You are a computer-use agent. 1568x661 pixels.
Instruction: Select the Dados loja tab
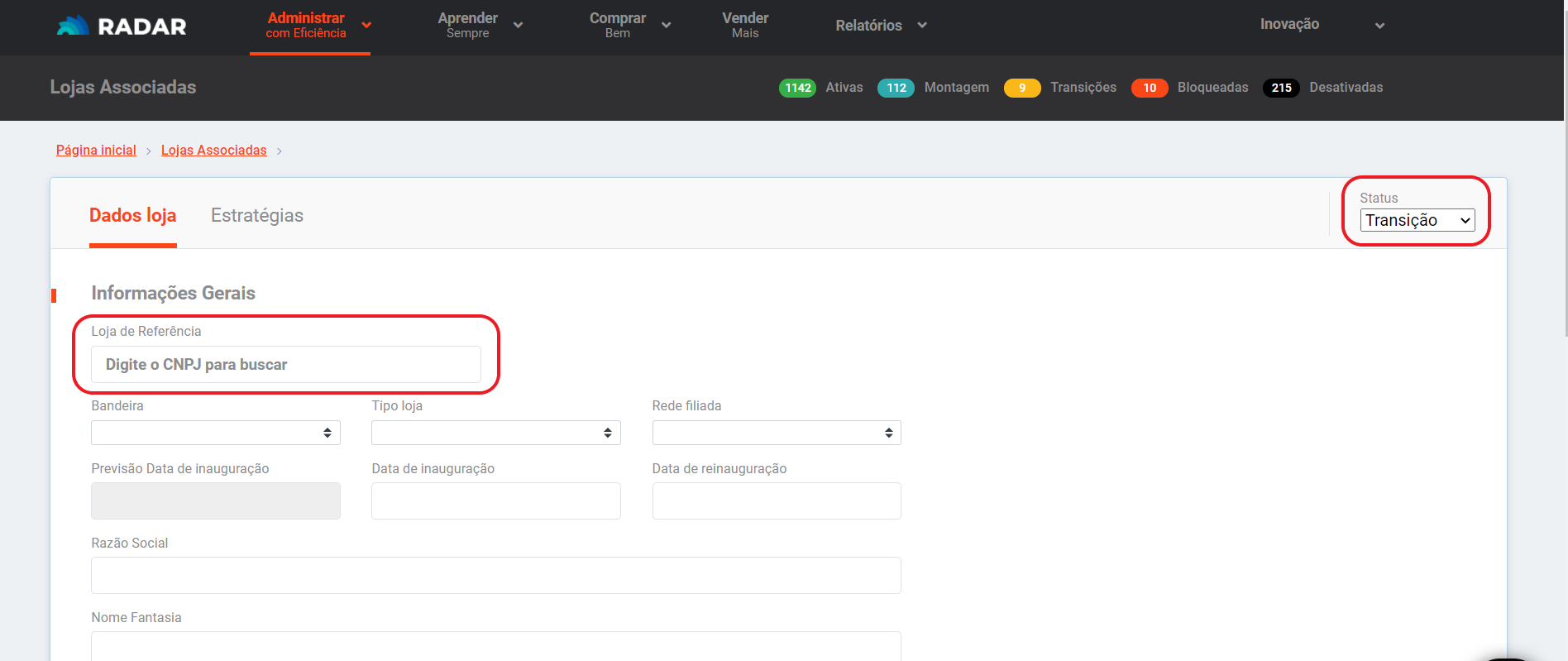click(132, 215)
